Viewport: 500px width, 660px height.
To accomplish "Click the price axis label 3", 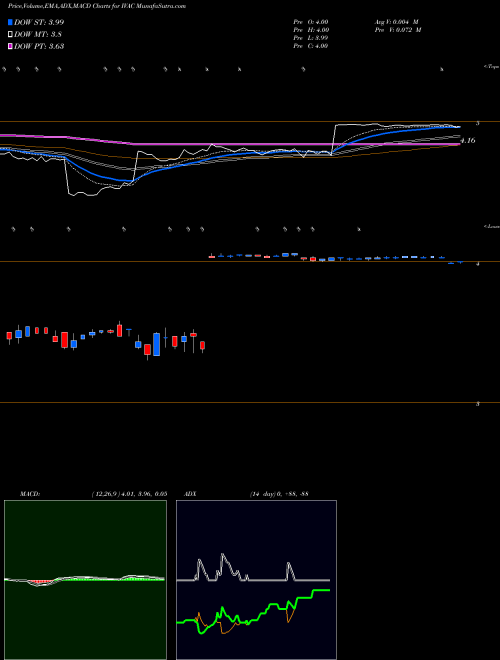I will pos(478,404).
